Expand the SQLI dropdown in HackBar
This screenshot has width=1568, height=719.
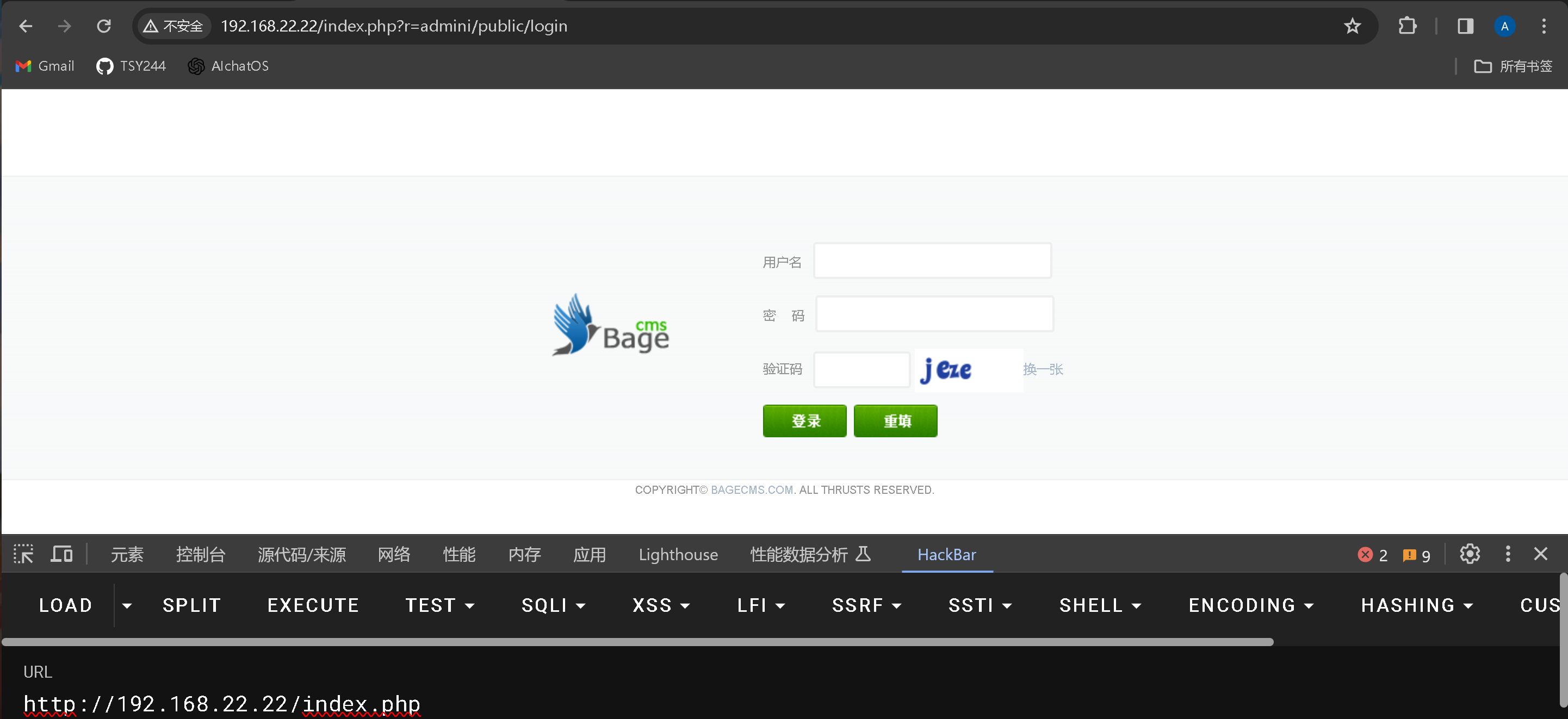point(553,605)
